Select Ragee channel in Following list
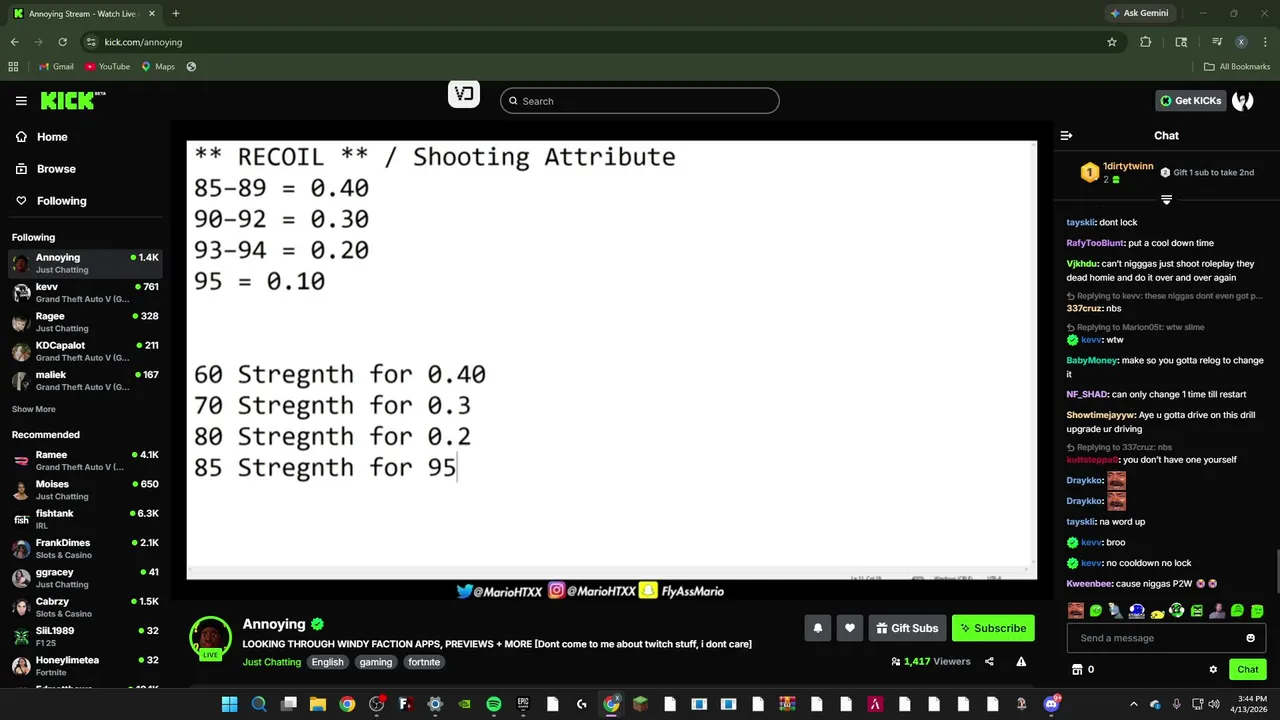1280x720 pixels. [85, 322]
